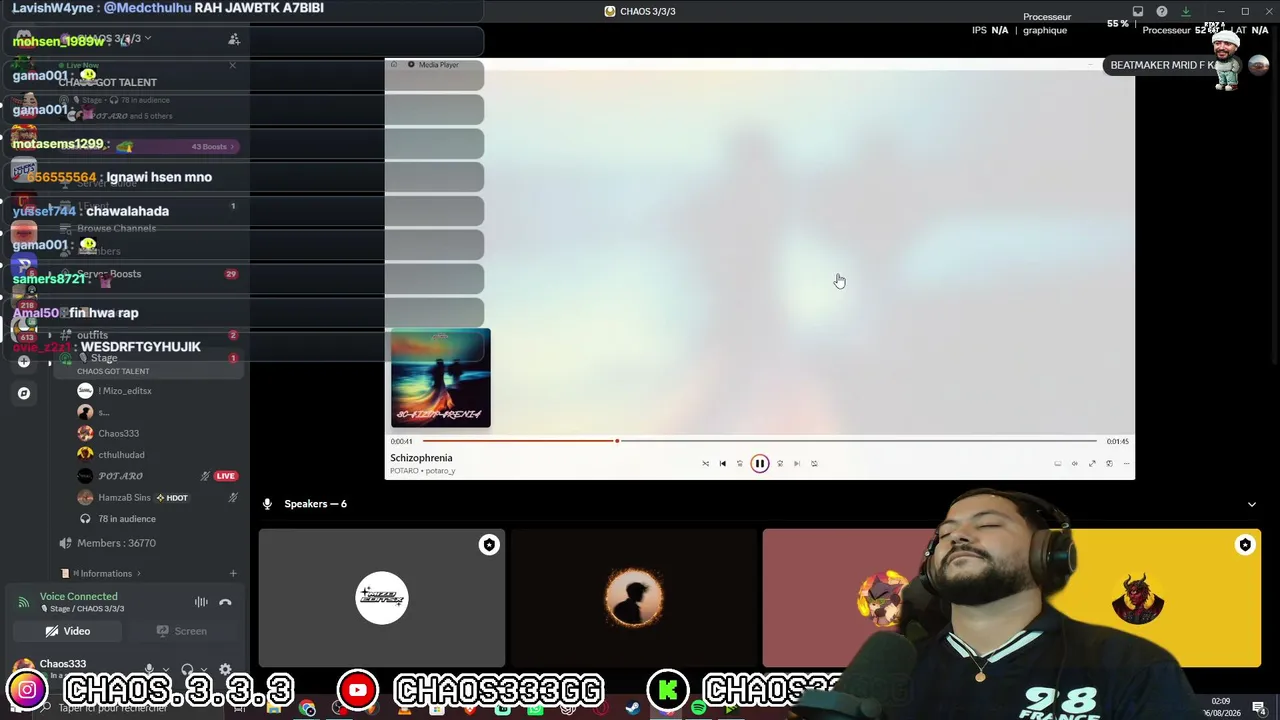This screenshot has width=1280, height=720.
Task: Select user ! Mizo_editsx in stage list
Action: click(125, 391)
